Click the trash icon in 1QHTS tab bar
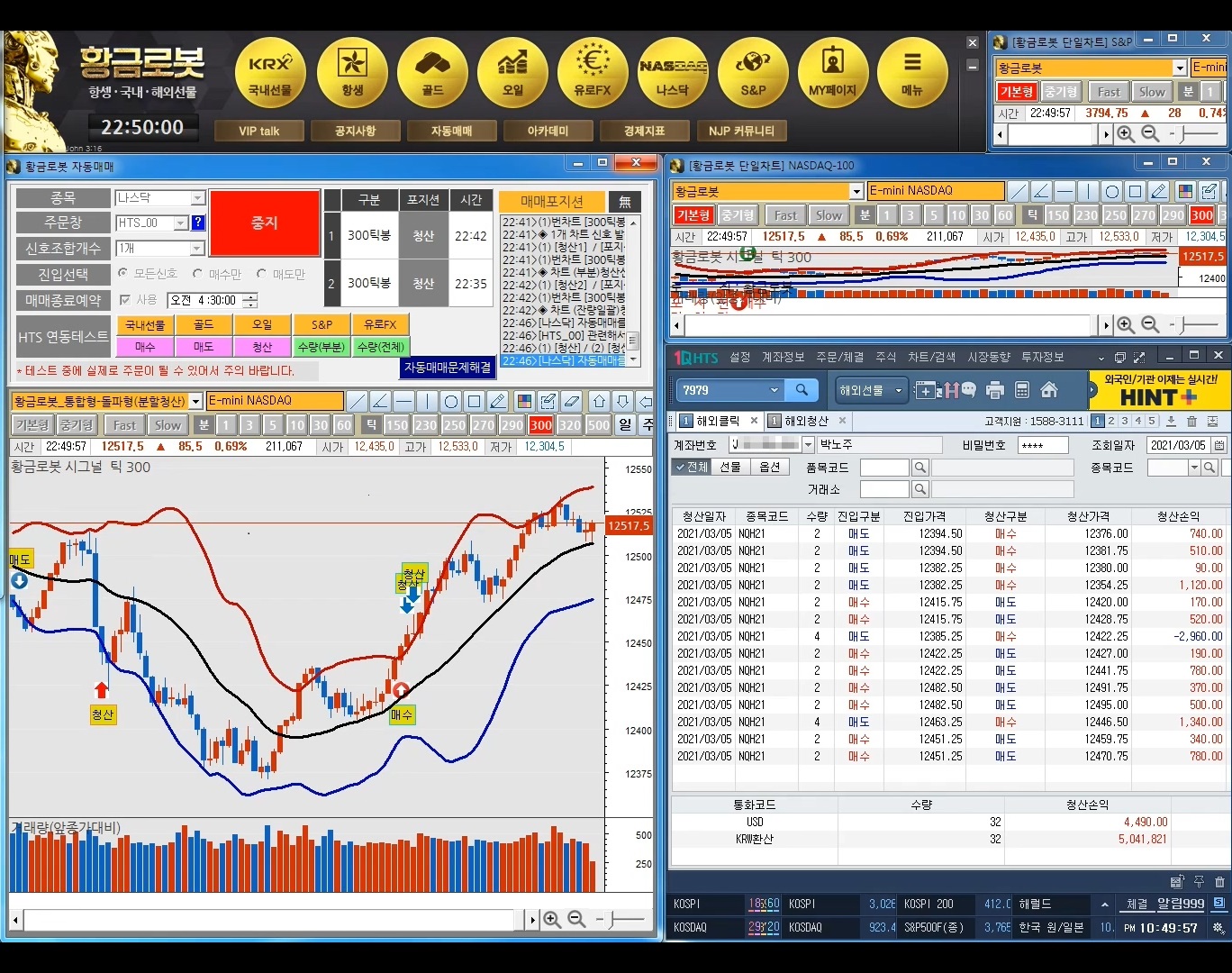1232x973 pixels. coord(1191,421)
